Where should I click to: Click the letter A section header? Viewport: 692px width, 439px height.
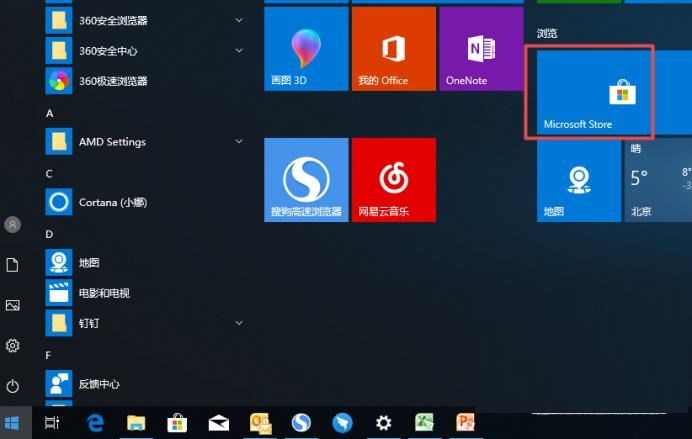coord(50,113)
